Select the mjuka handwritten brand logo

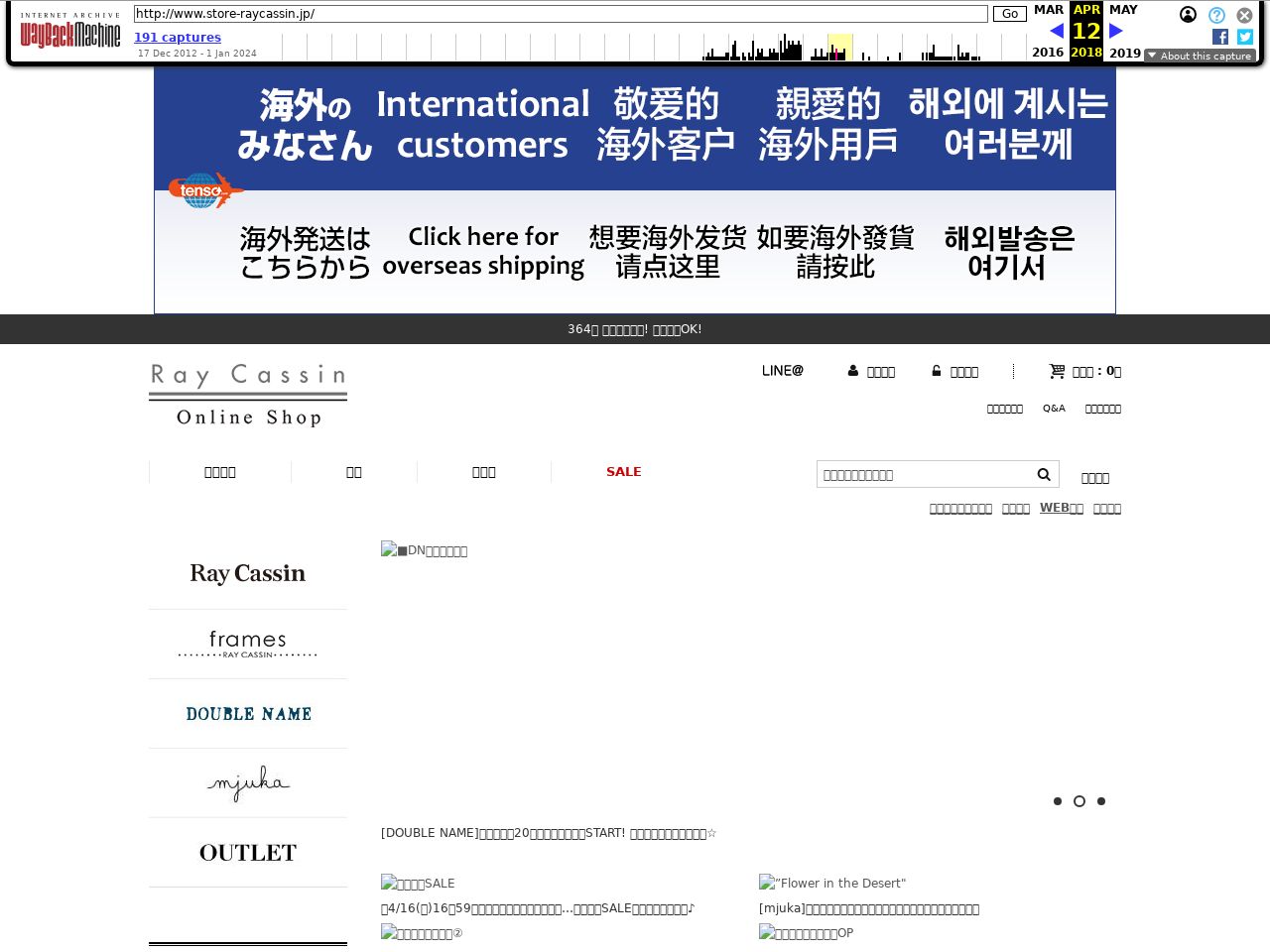[248, 782]
